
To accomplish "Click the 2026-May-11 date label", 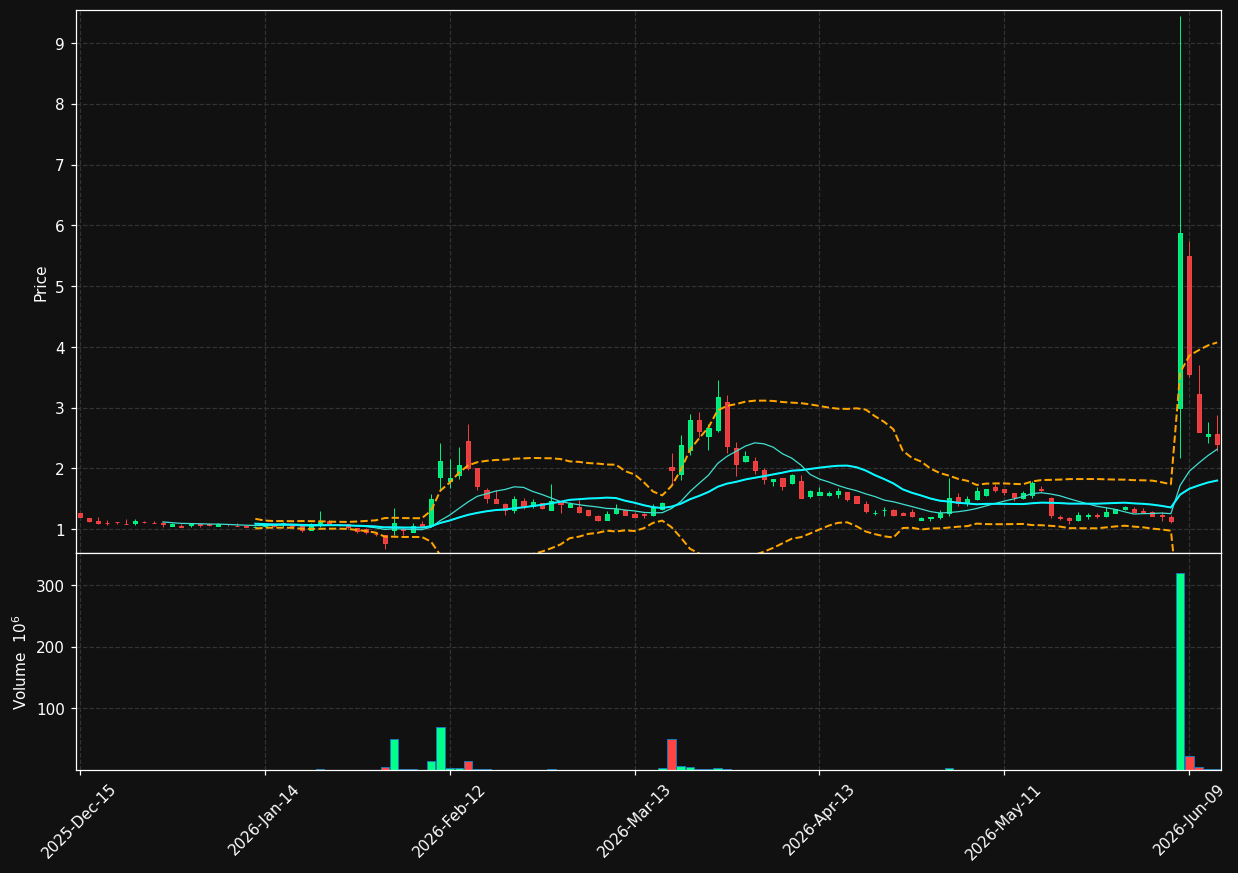I will 1003,822.
